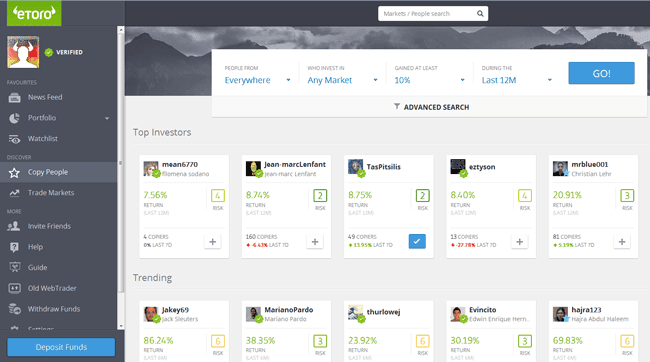
Task: Open News Feed icon in sidebar
Action: [x=15, y=97]
